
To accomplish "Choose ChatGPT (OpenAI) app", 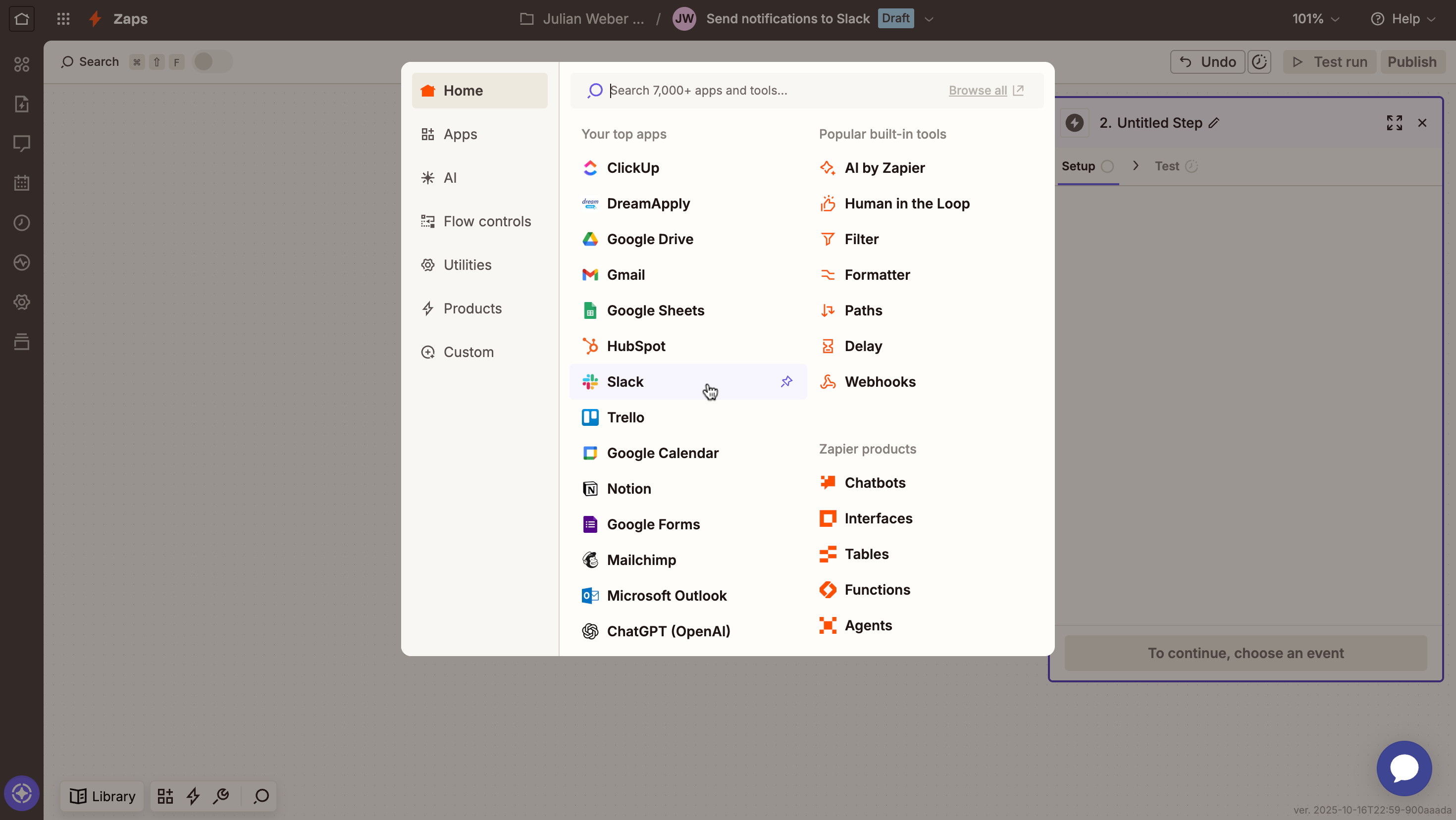I will pyautogui.click(x=688, y=631).
